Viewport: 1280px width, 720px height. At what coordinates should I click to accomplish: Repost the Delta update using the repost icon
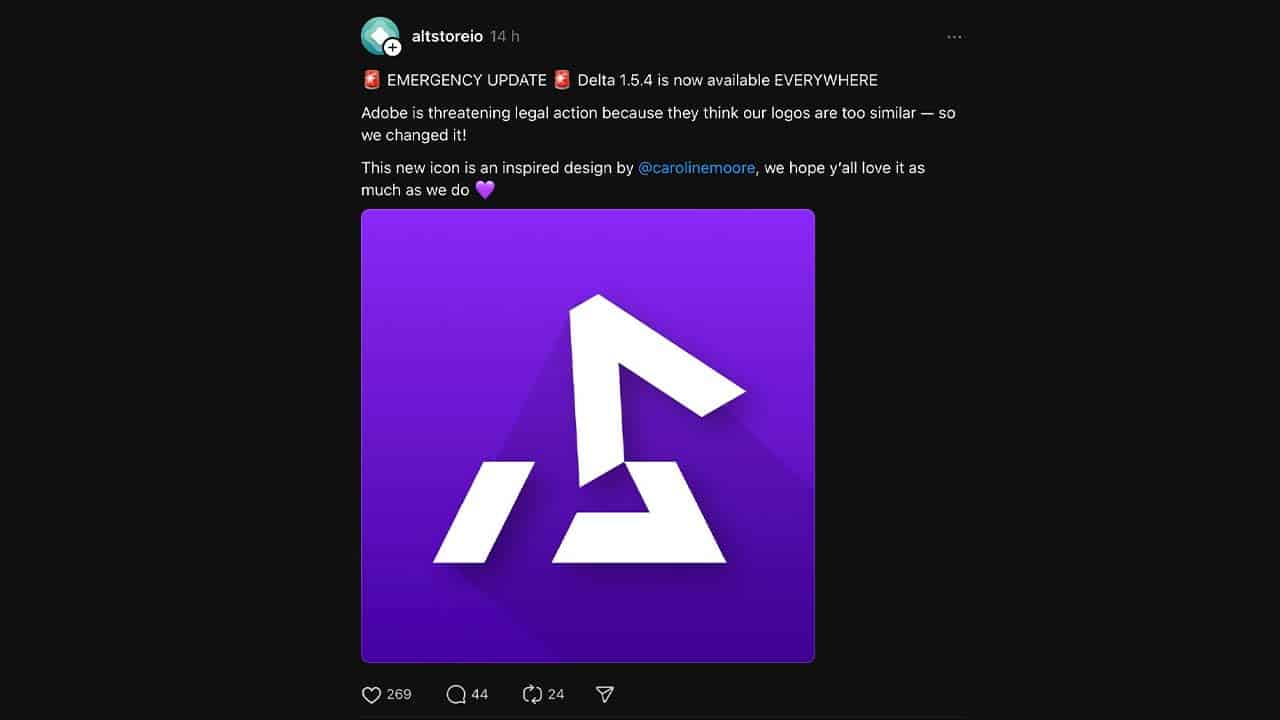point(531,693)
